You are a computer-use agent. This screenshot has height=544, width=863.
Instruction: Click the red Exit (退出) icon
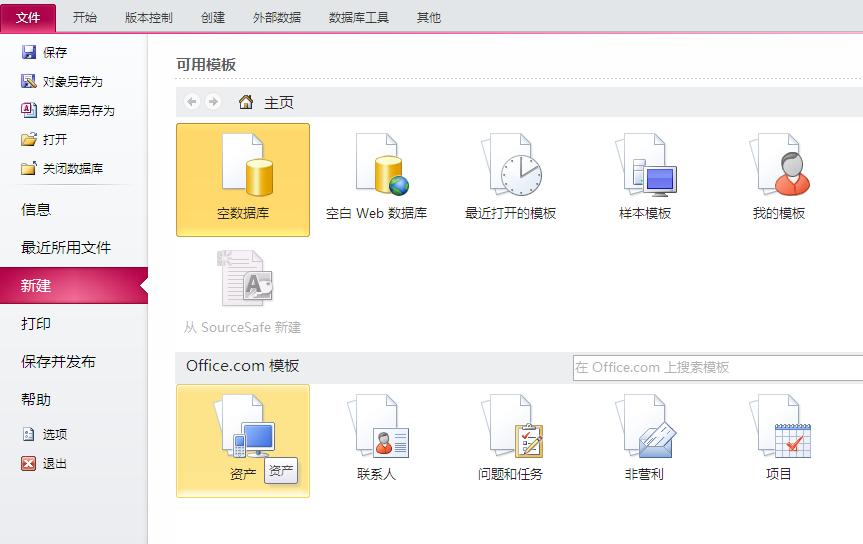pos(29,464)
